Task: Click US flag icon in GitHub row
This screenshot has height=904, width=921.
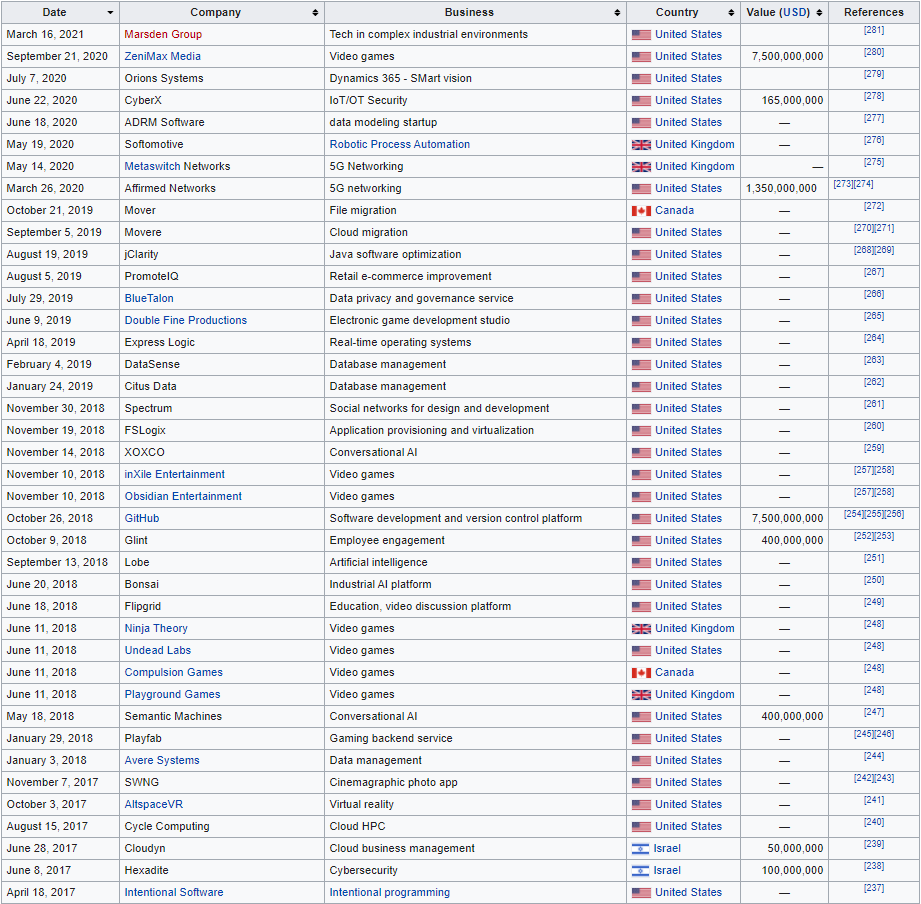Action: pyautogui.click(x=641, y=519)
